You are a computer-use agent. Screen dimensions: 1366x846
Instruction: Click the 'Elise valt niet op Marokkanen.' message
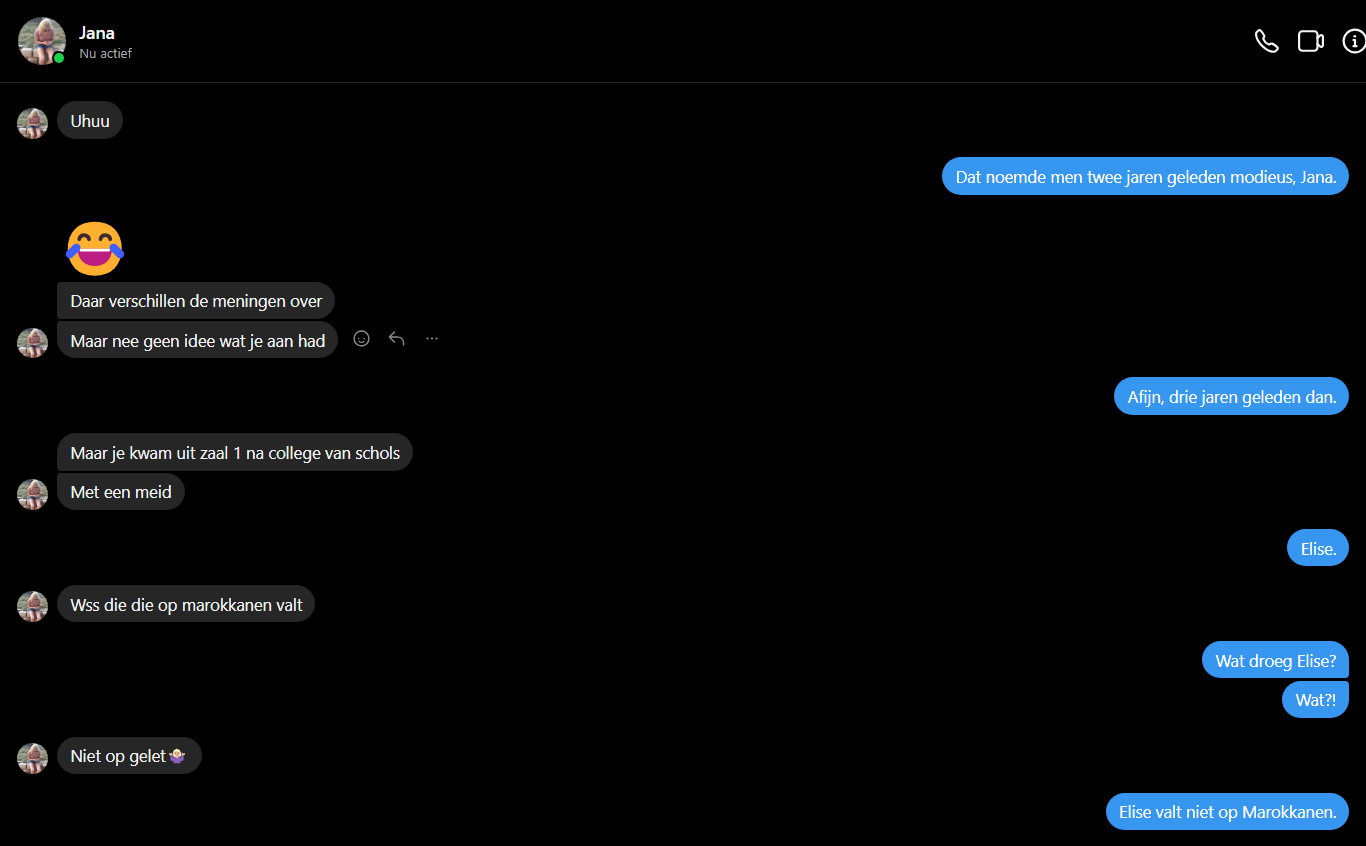point(1227,811)
